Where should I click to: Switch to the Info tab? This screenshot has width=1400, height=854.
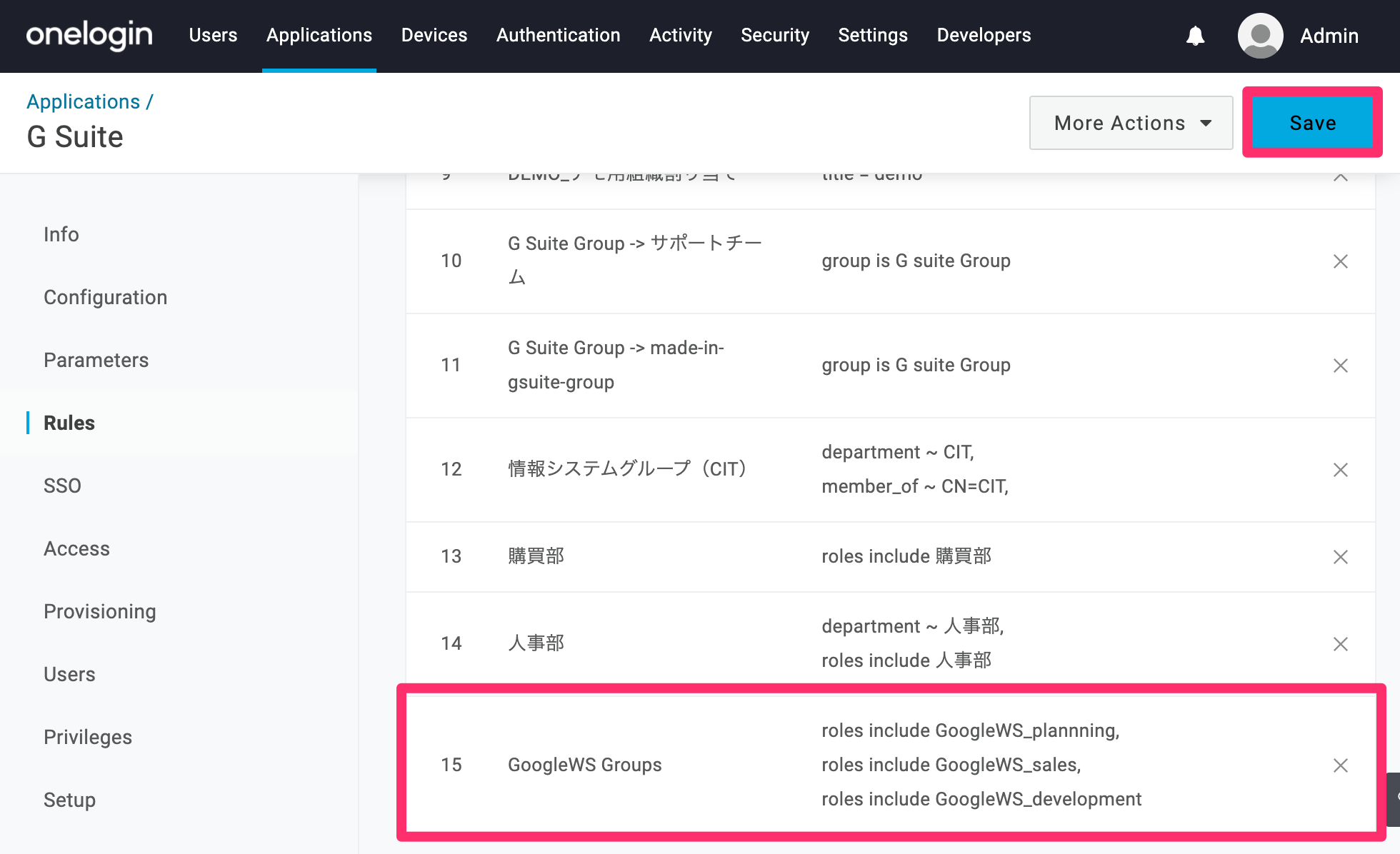click(x=61, y=234)
